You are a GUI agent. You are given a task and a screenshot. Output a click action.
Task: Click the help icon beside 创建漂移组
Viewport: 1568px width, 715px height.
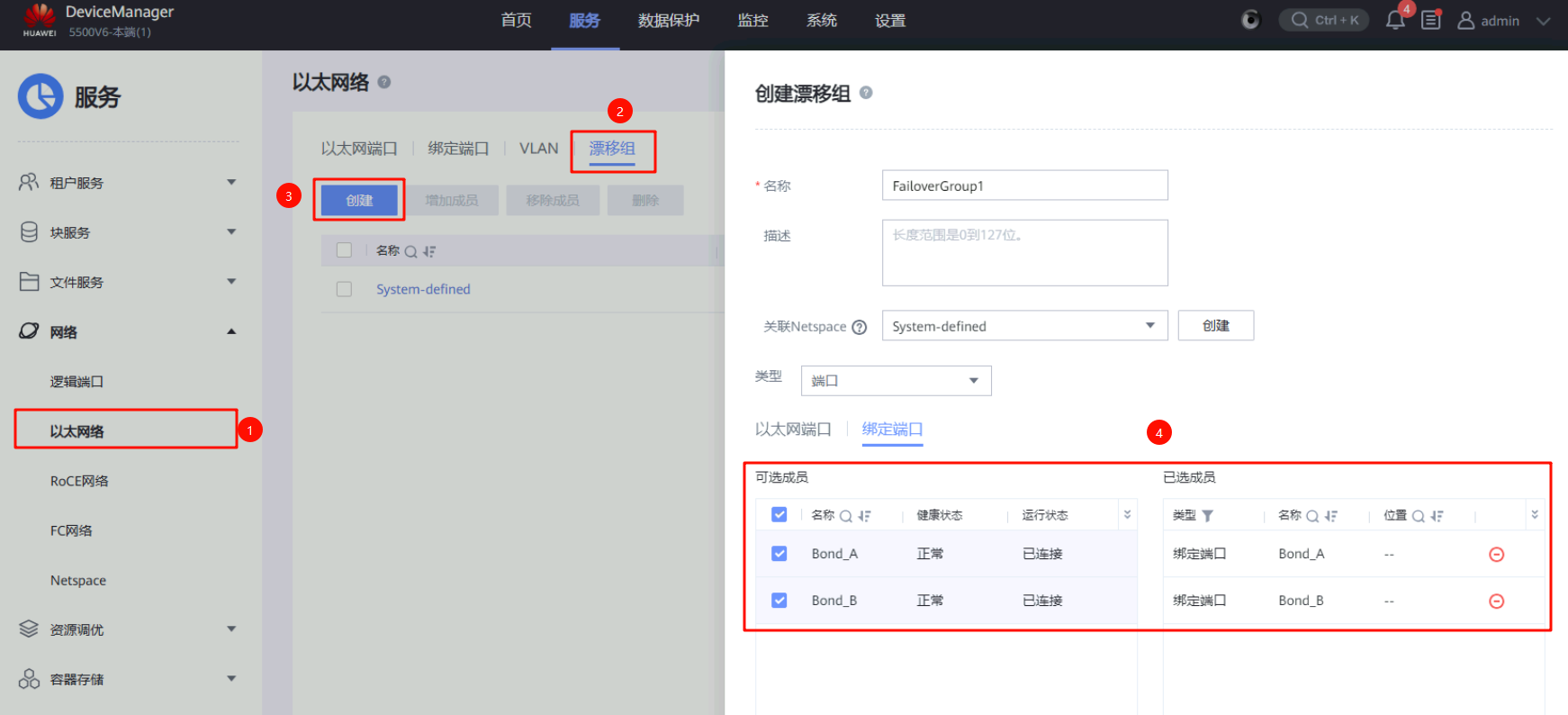point(866,93)
